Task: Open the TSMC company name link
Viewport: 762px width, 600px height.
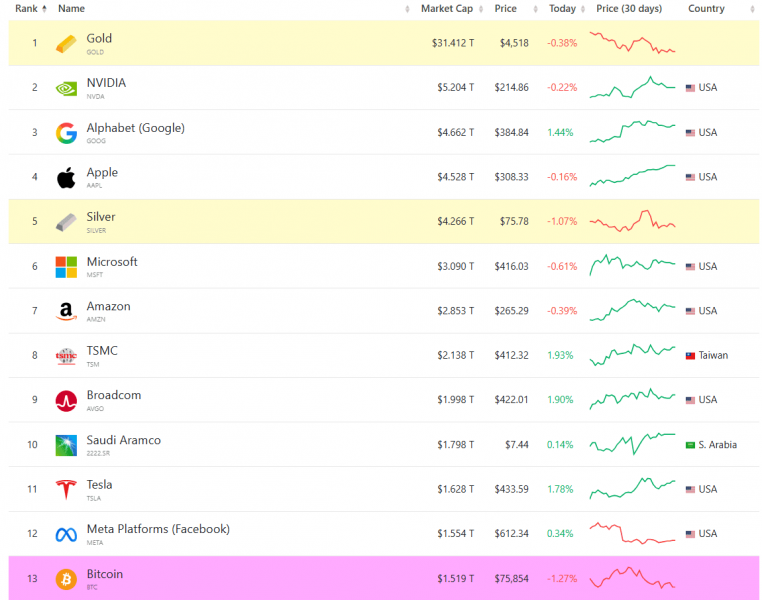Action: [x=102, y=351]
